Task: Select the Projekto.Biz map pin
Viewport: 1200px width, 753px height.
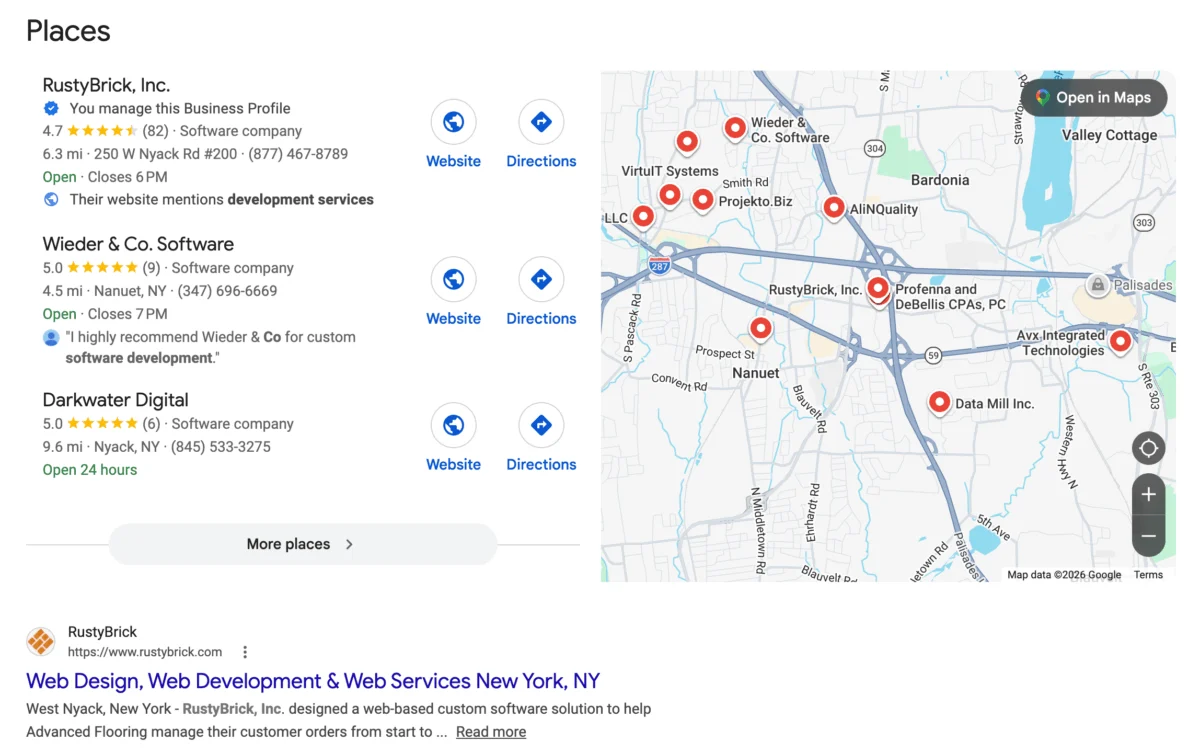Action: point(703,200)
